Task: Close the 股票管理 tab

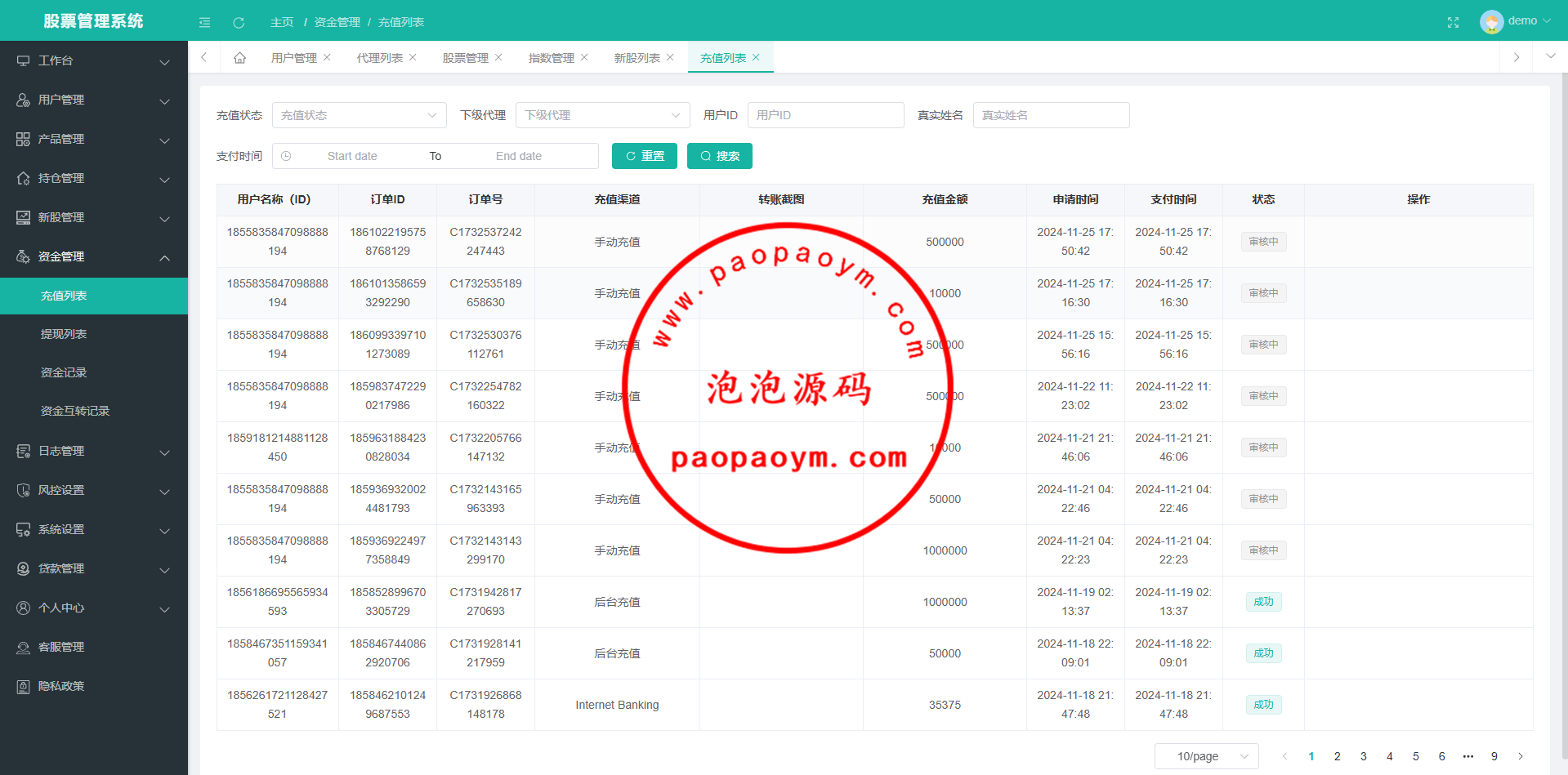Action: pyautogui.click(x=498, y=57)
